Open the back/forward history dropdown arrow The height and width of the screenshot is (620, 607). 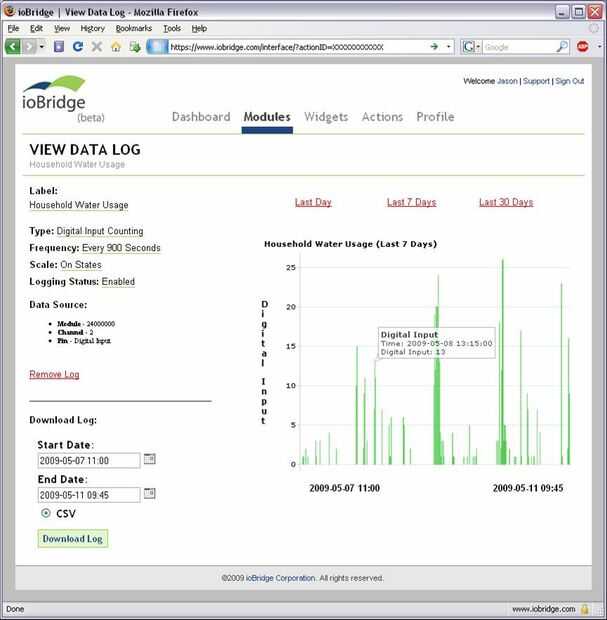coord(42,47)
